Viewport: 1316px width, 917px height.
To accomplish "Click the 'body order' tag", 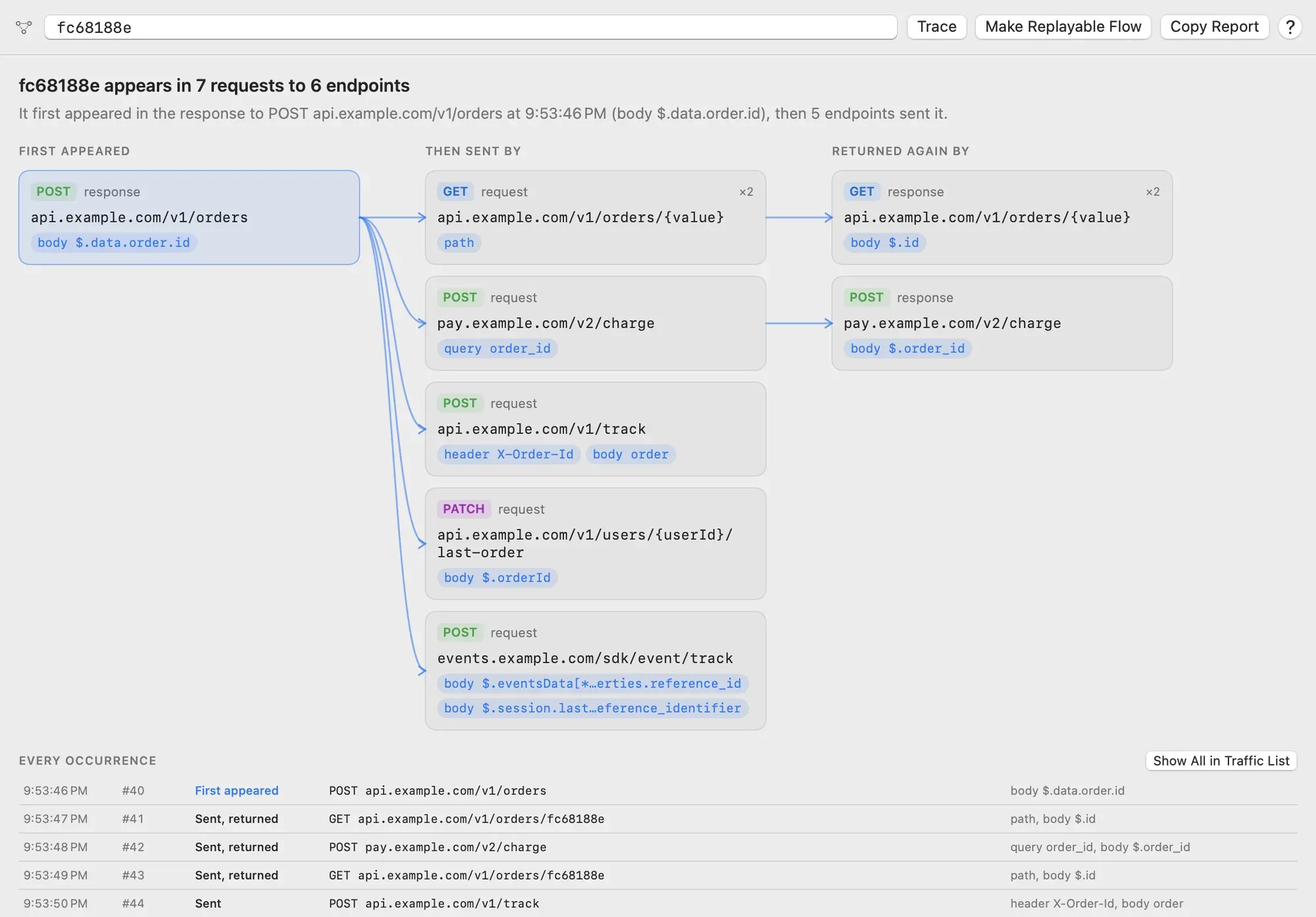I will [630, 454].
